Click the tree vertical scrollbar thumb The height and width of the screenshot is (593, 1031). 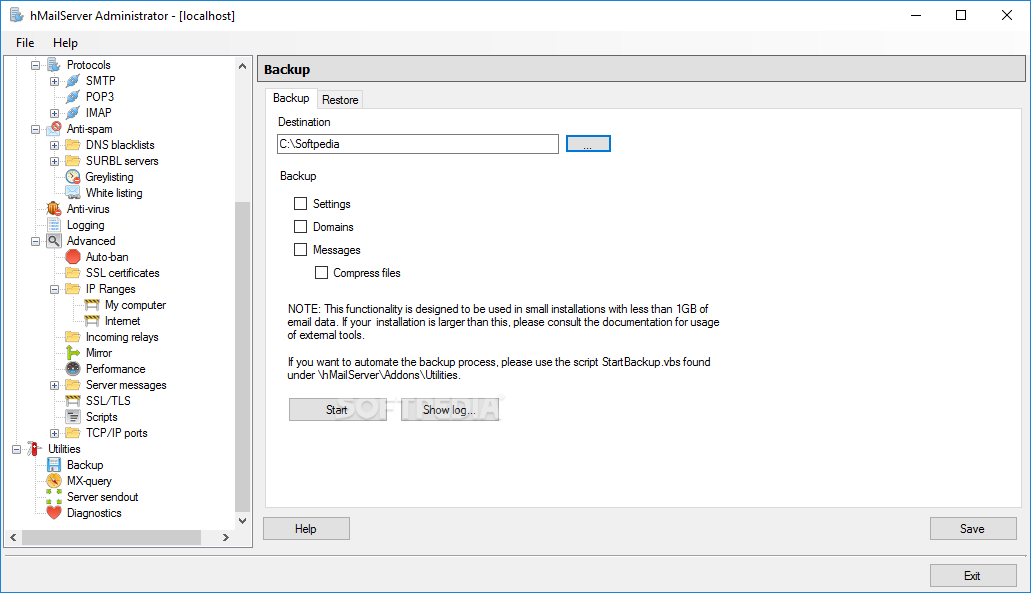tap(242, 356)
